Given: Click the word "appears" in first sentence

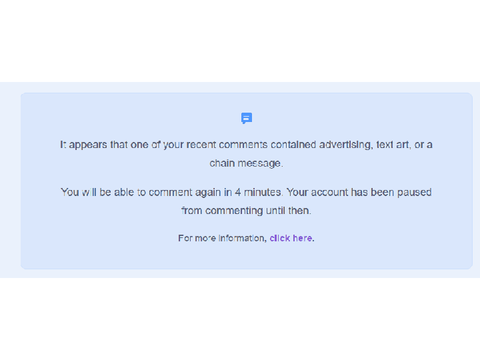Looking at the screenshot, I should point(88,145).
